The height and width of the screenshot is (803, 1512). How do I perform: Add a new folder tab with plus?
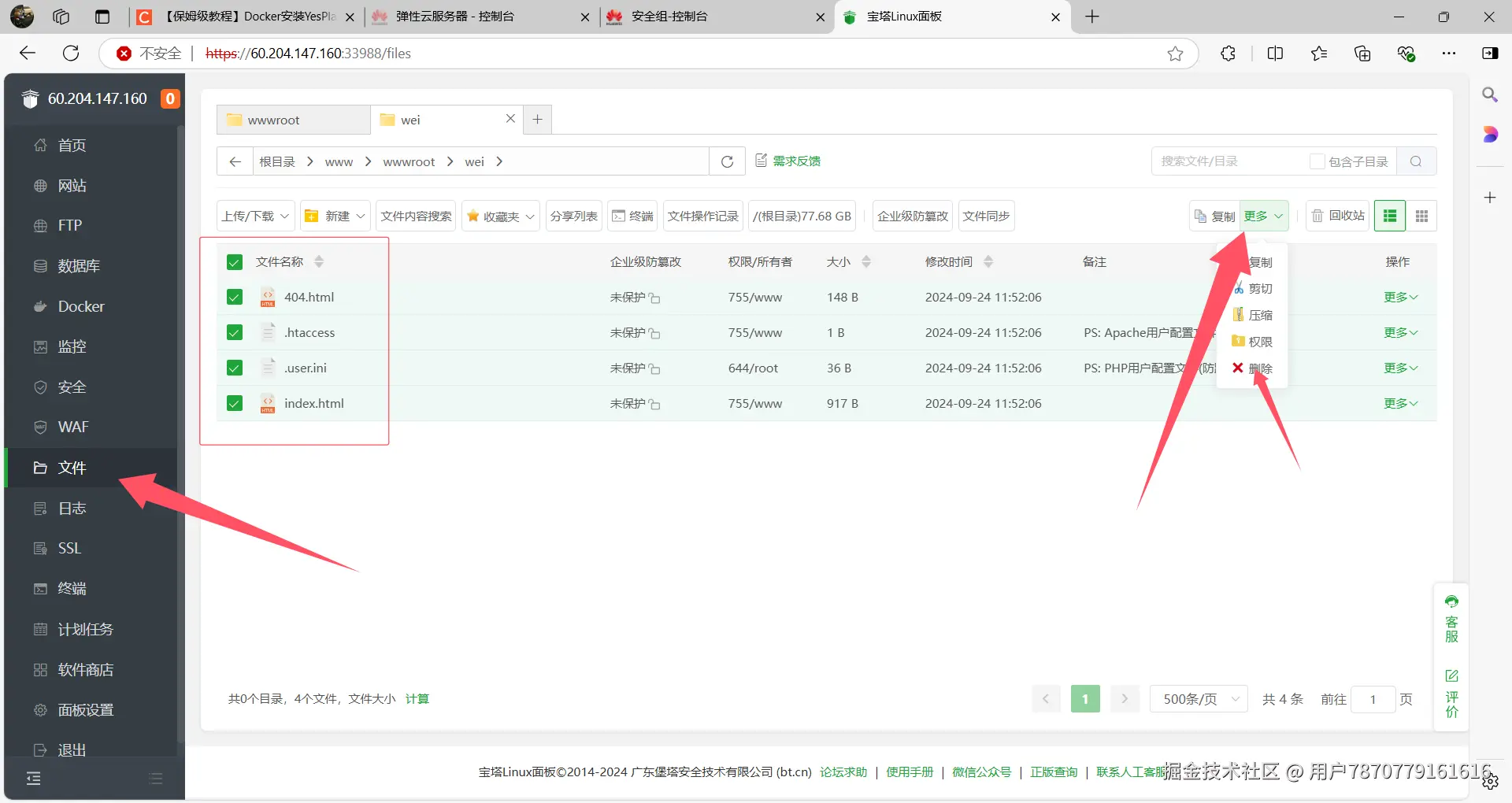coord(537,120)
